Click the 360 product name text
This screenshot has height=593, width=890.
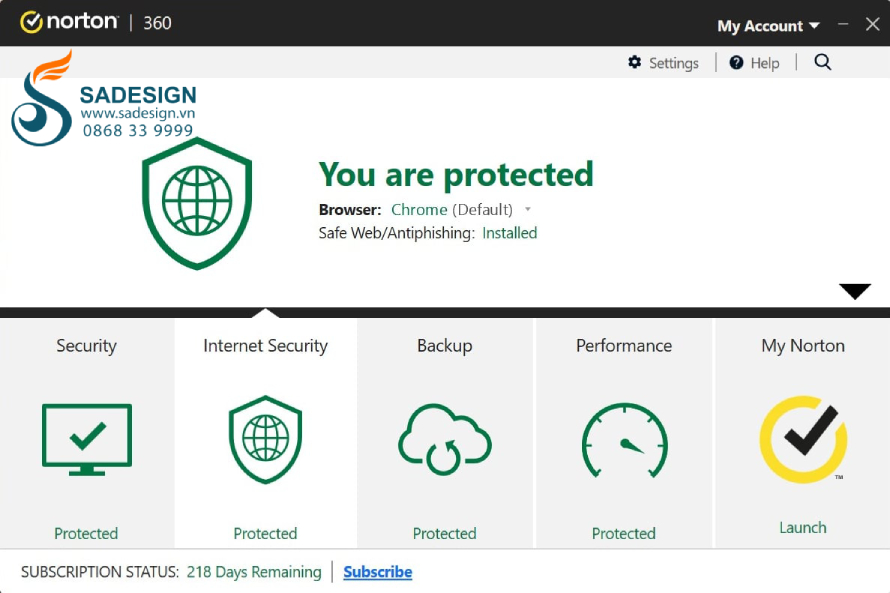[157, 23]
